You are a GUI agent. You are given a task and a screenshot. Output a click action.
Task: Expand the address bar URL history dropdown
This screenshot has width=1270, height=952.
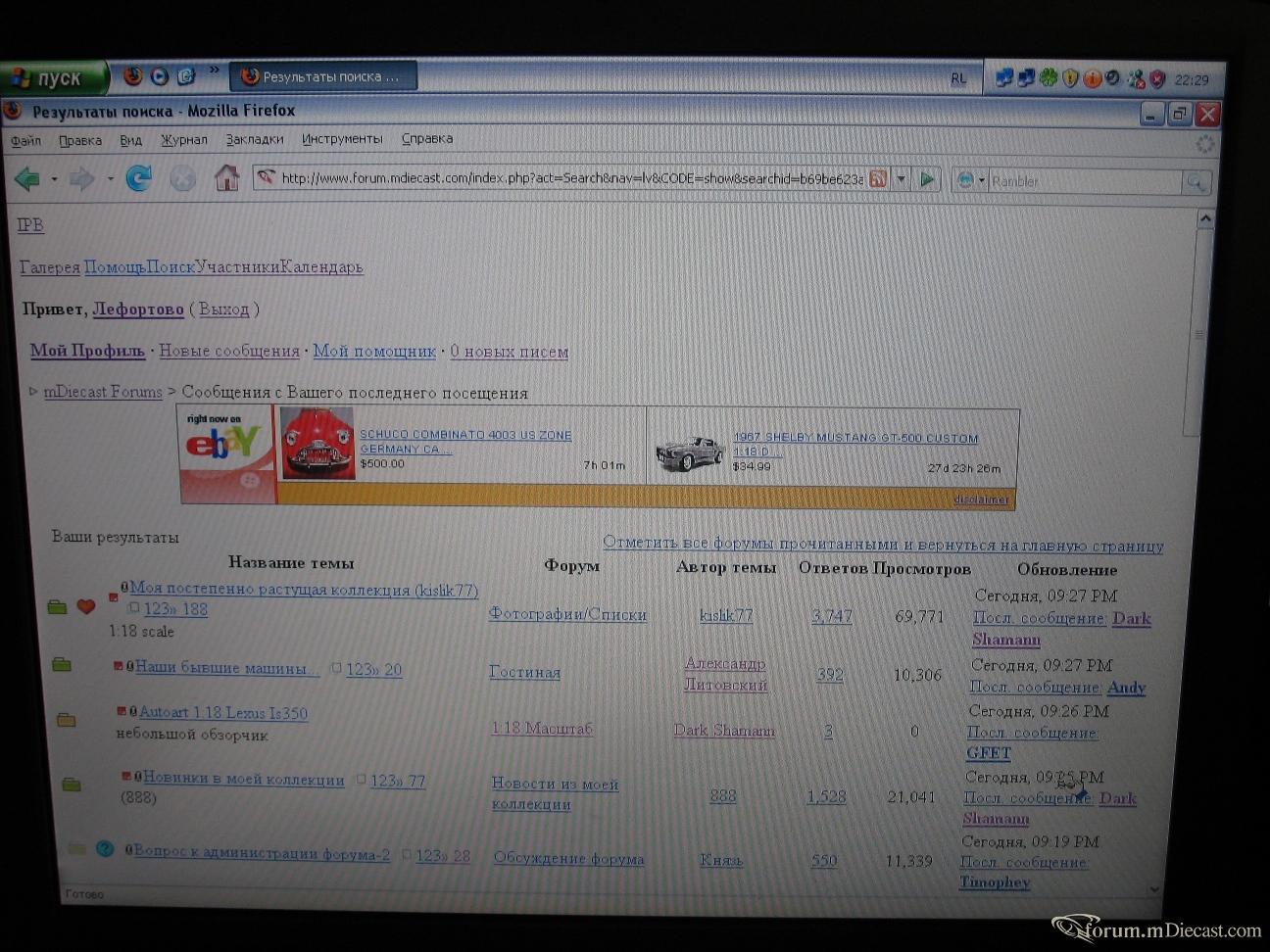[x=902, y=179]
